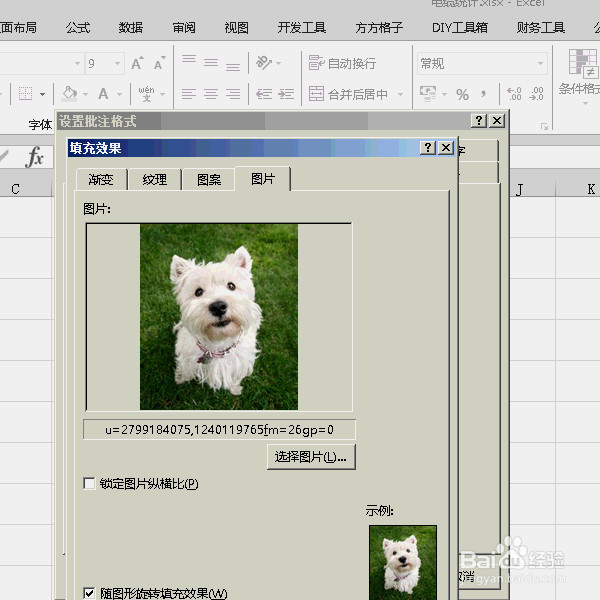Switch to the 图案 tab
The width and height of the screenshot is (600, 600).
click(x=209, y=179)
